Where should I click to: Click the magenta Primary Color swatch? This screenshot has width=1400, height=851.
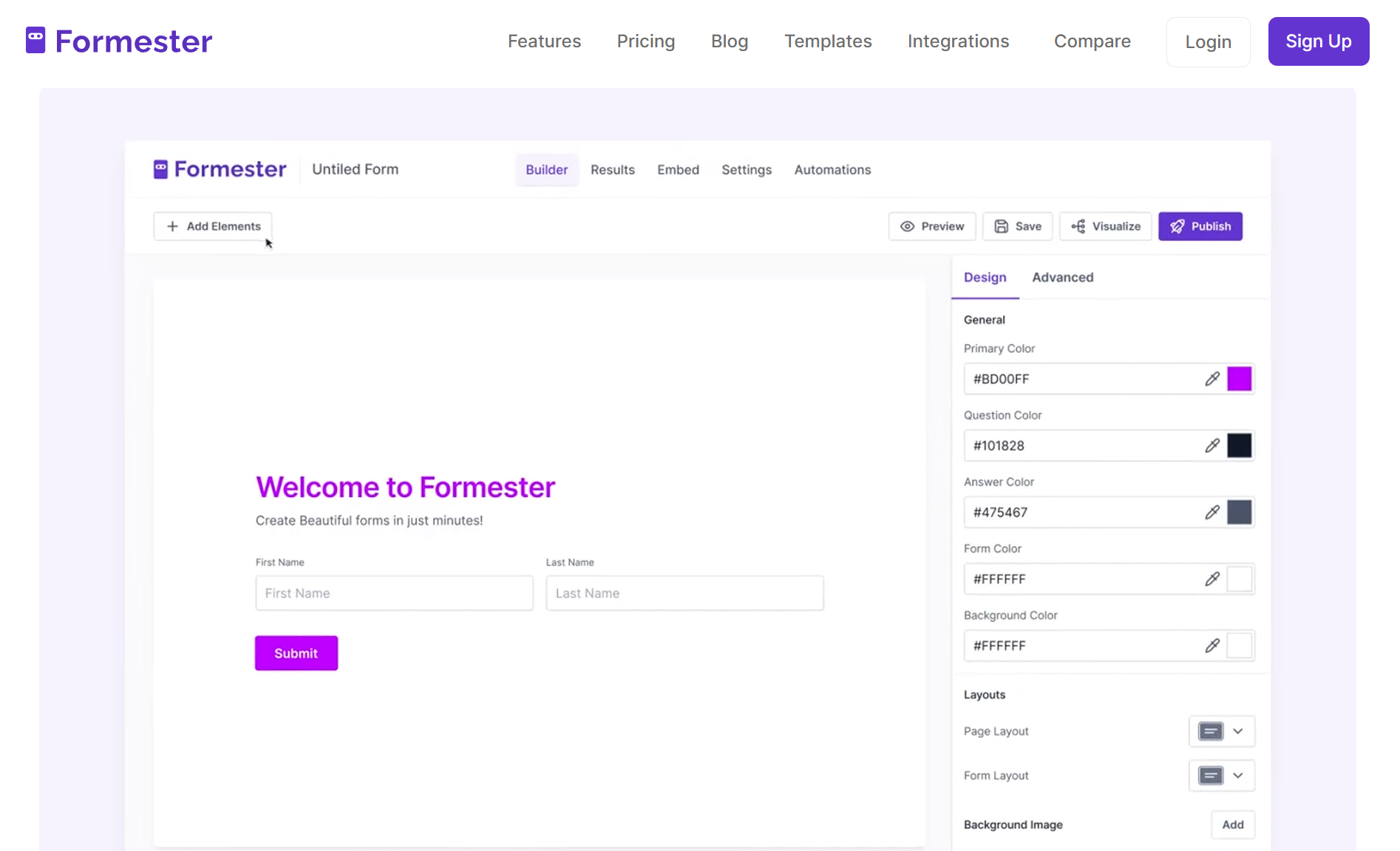1239,379
